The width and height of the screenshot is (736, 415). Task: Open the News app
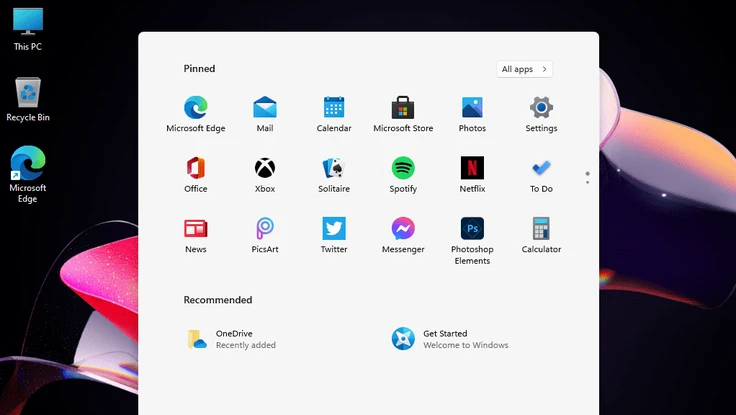(196, 235)
